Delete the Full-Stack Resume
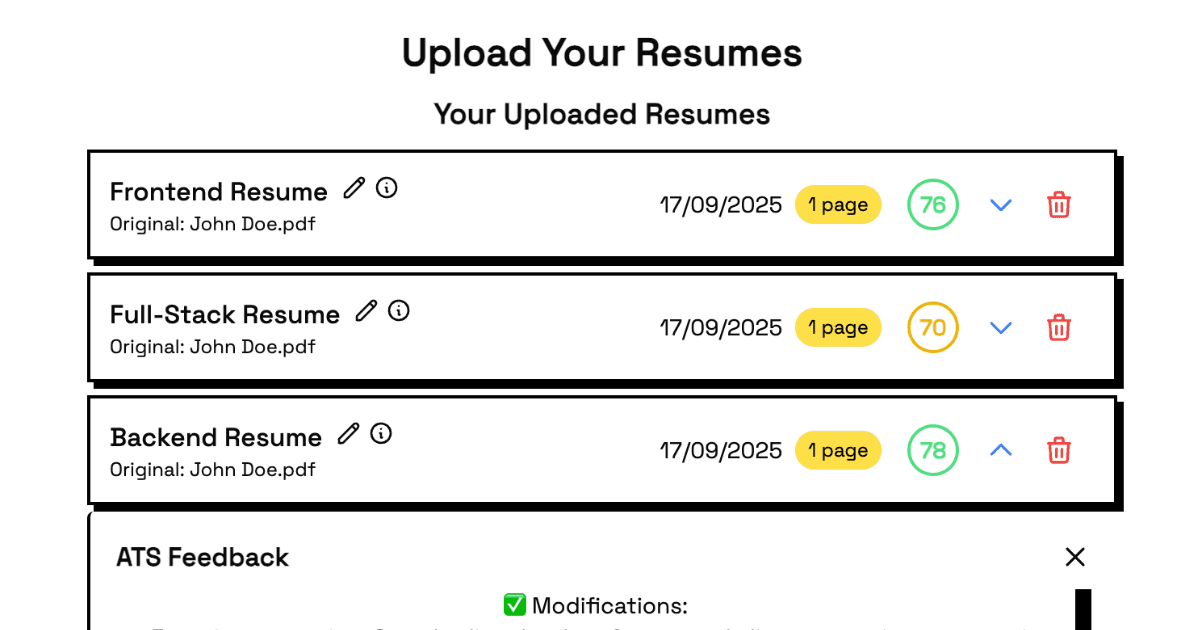Image resolution: width=1200 pixels, height=630 pixels. [x=1059, y=328]
